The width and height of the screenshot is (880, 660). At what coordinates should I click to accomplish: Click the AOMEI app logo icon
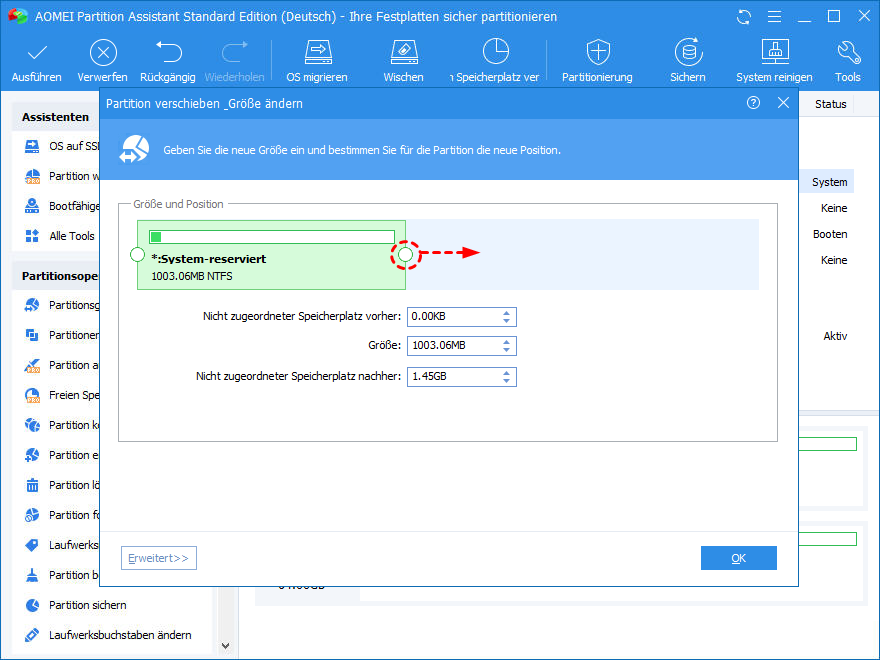click(x=18, y=16)
